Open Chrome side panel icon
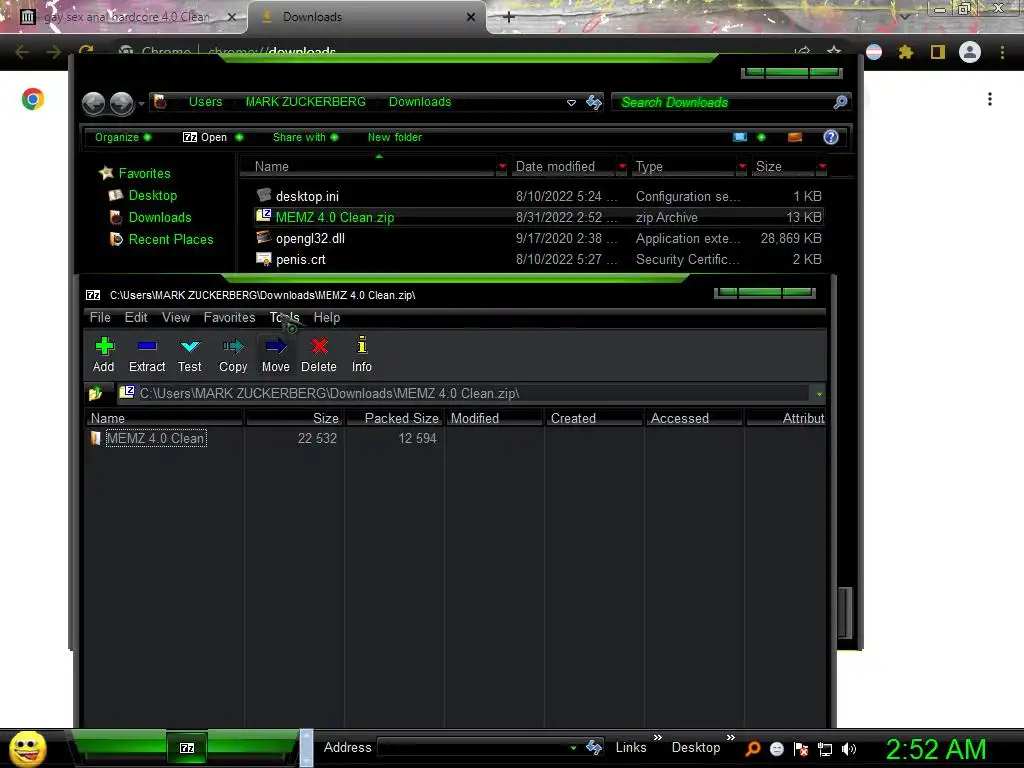 coord(938,52)
